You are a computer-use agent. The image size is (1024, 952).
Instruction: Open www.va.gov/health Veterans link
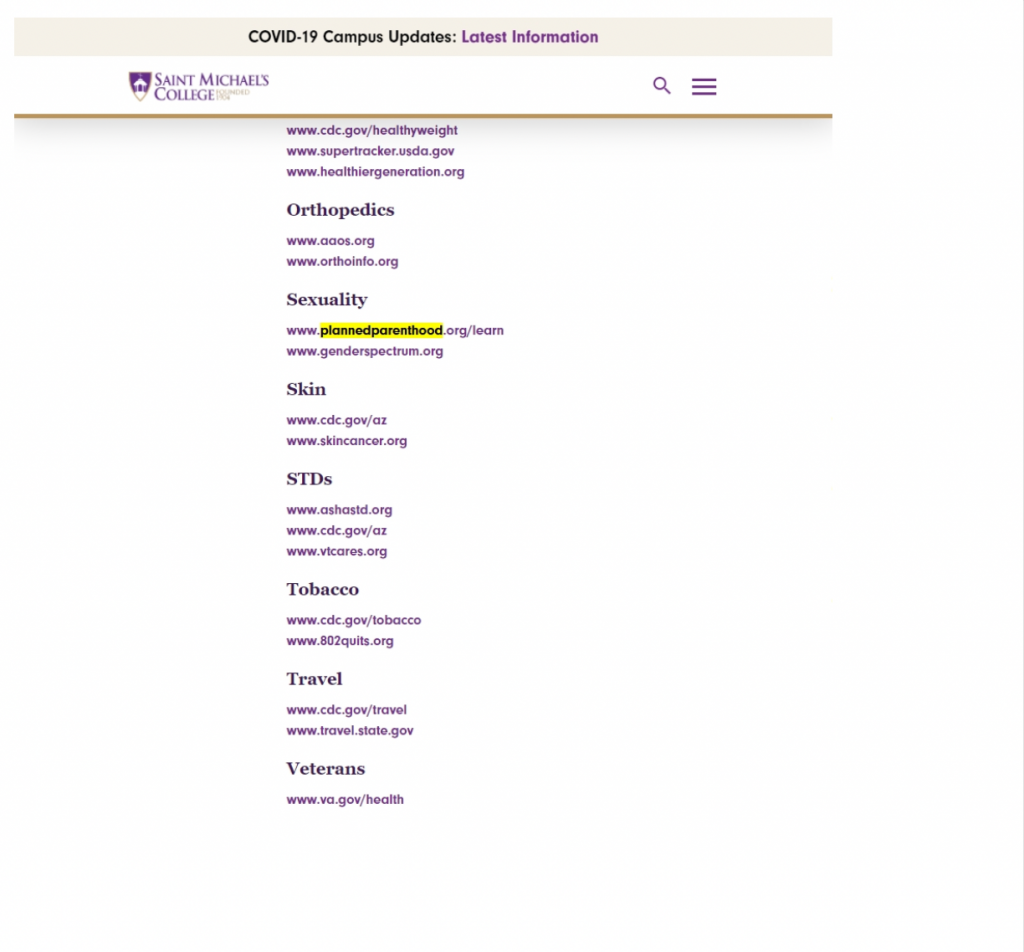point(345,799)
